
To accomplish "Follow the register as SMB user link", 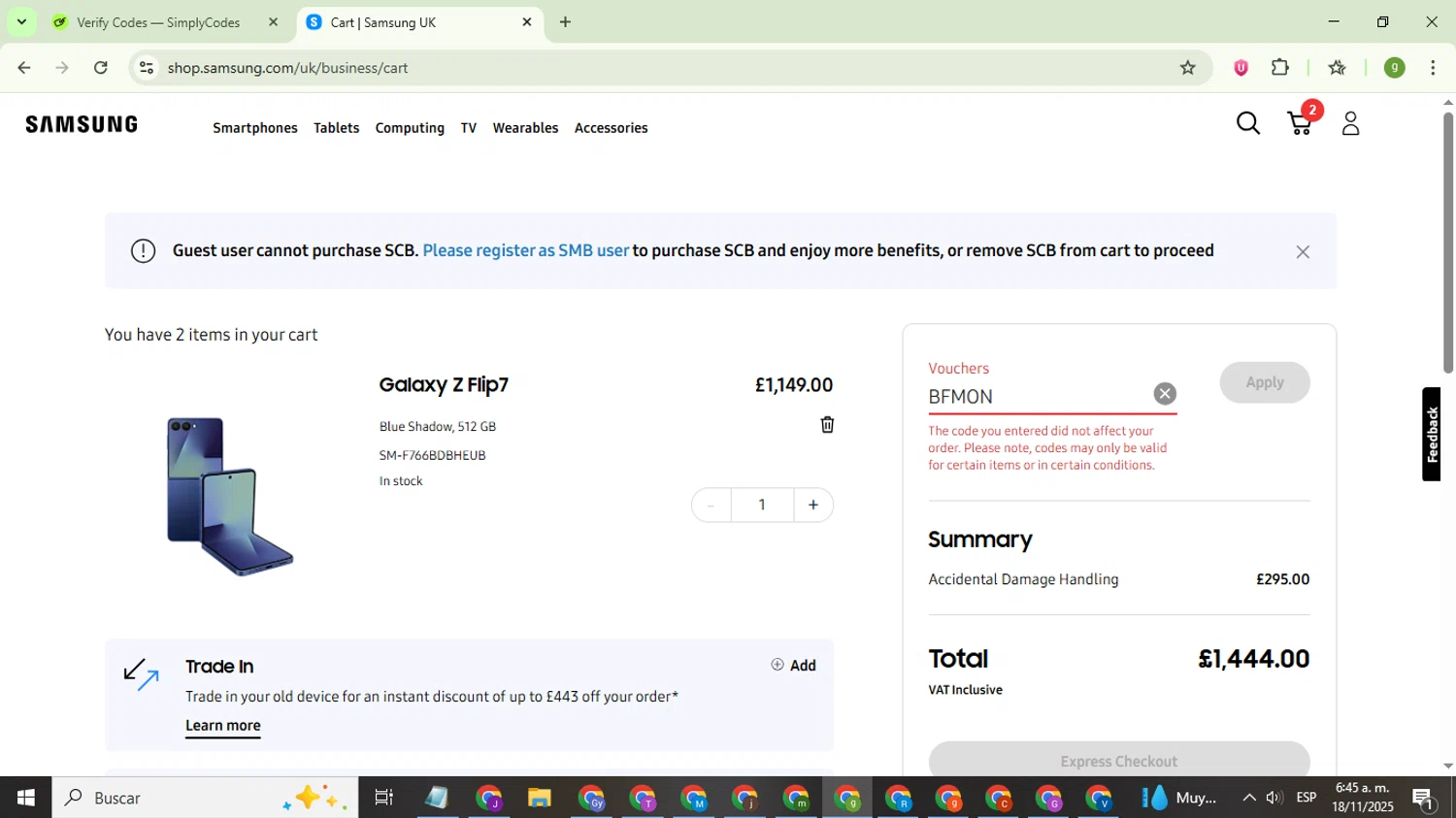I will point(526,250).
